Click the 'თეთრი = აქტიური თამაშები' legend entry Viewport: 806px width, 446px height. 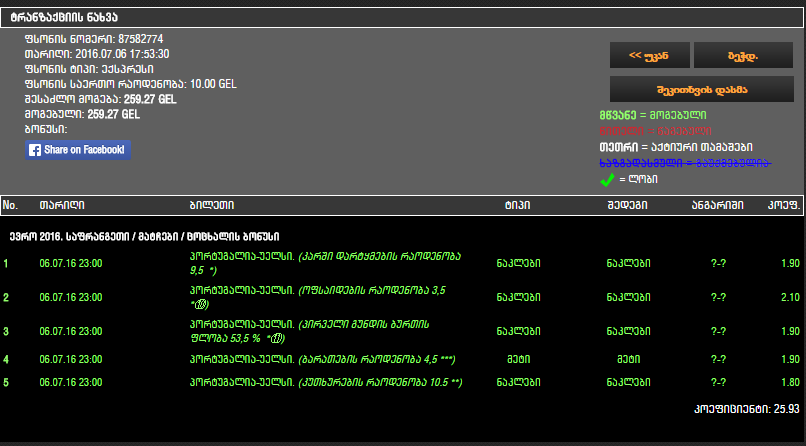[x=676, y=147]
